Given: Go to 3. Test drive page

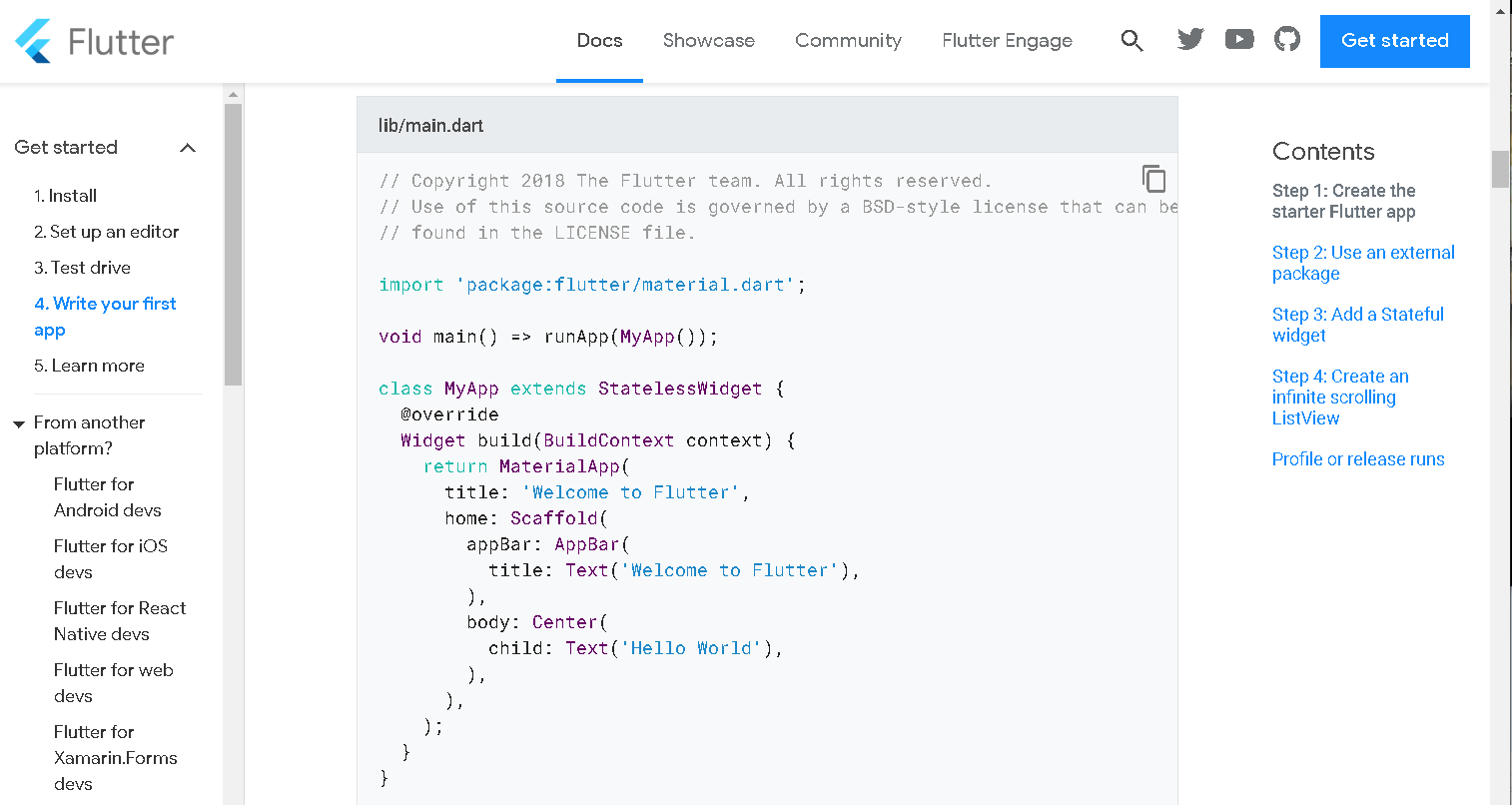Looking at the screenshot, I should coord(82,268).
